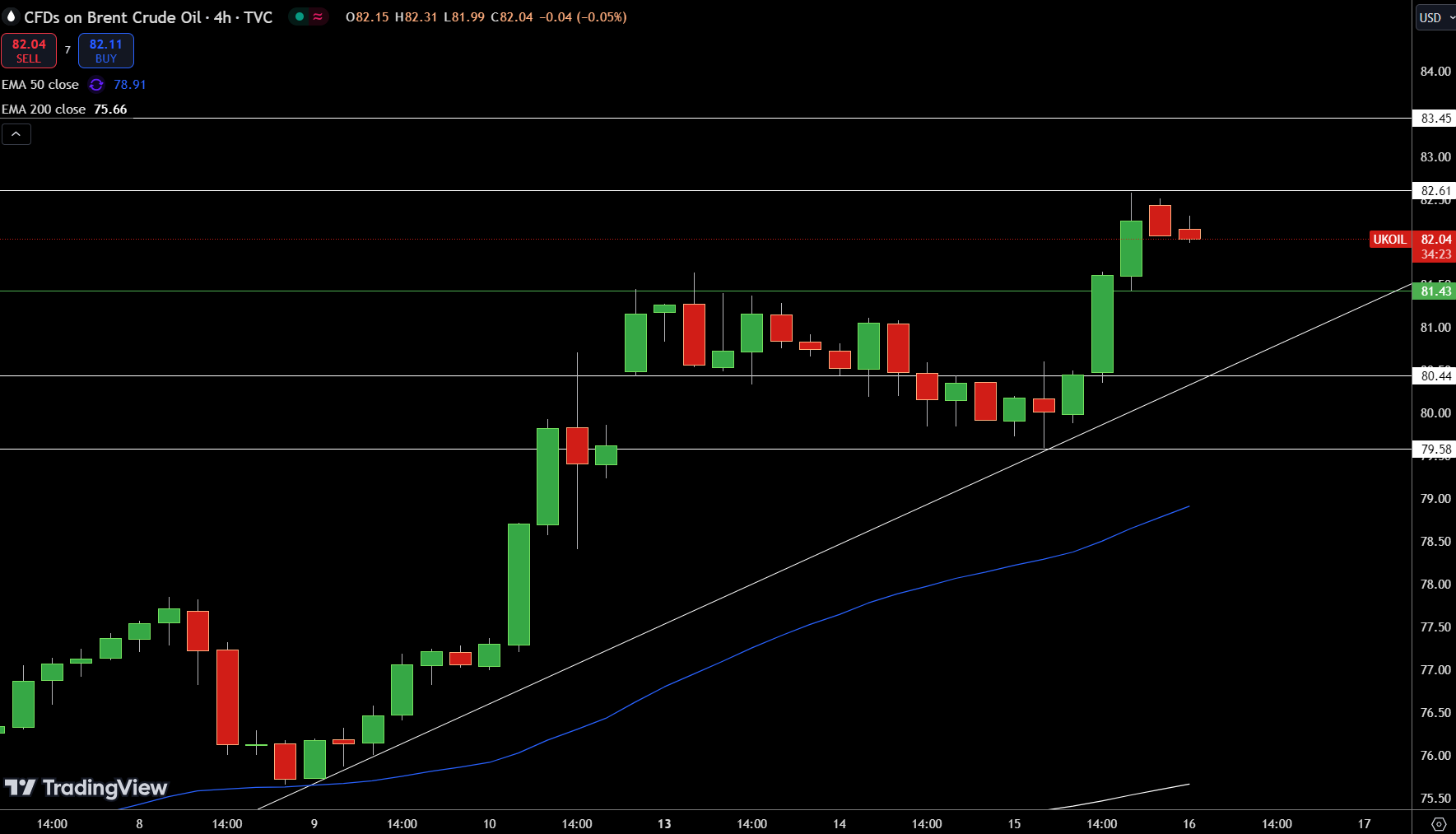Image resolution: width=1456 pixels, height=834 pixels.
Task: Click the 82.11 BUY button
Action: coord(106,51)
